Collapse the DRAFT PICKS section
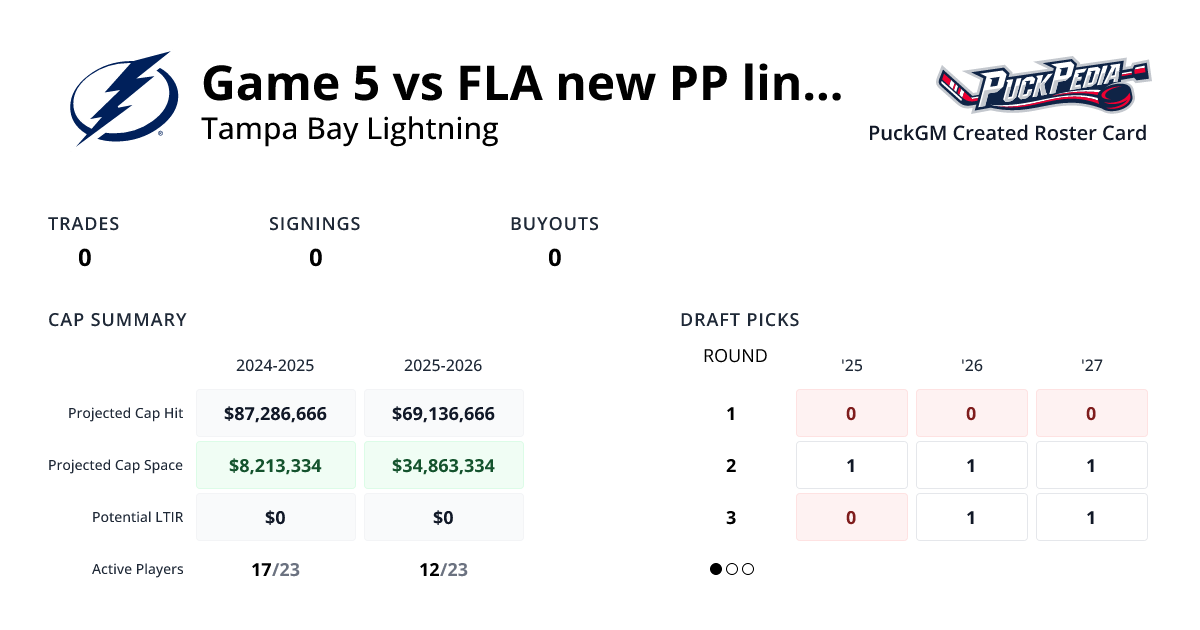Viewport: 1200px width, 630px height. (x=739, y=320)
